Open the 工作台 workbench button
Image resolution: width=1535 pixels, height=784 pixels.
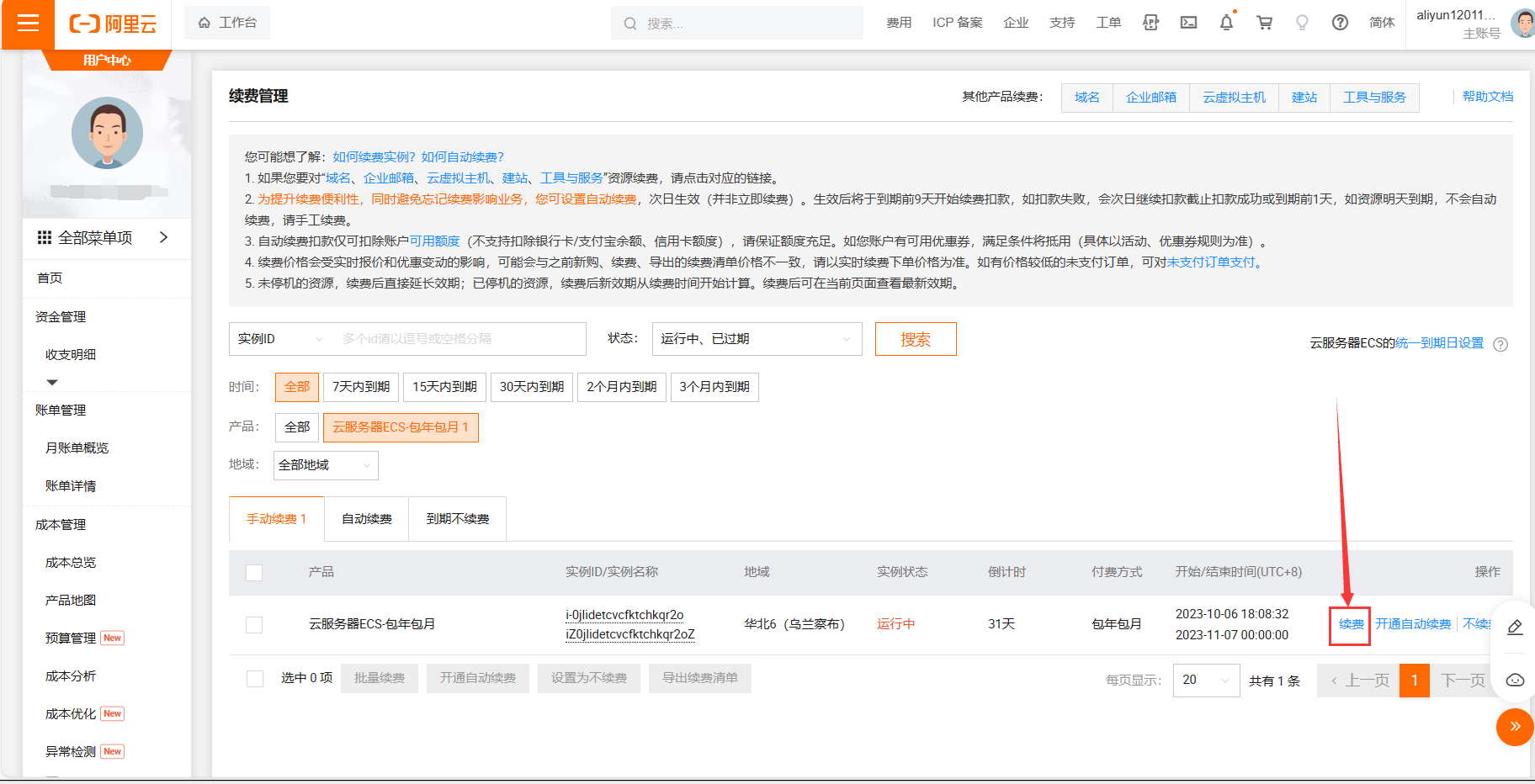[x=227, y=23]
